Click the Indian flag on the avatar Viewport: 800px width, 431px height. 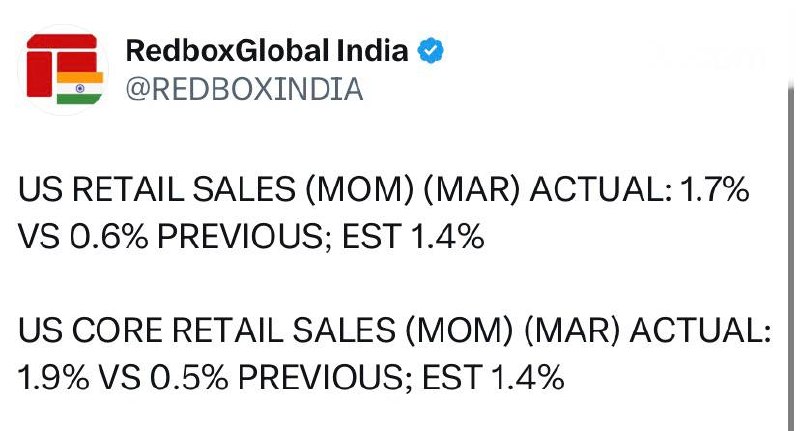(80, 87)
